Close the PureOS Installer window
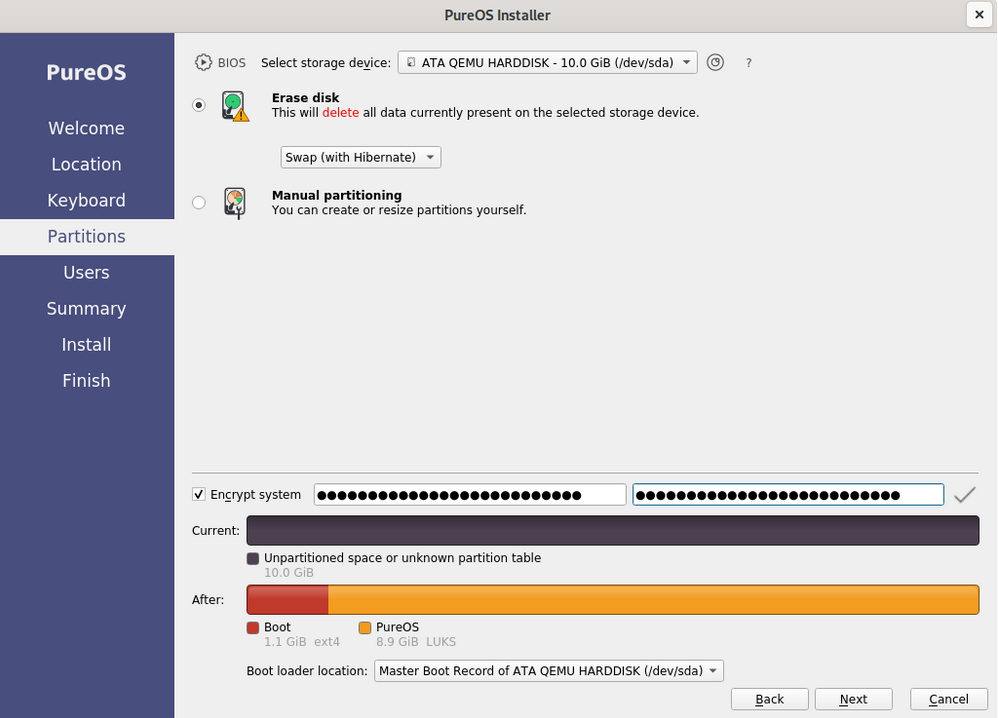Viewport: 998px width, 718px height. pyautogui.click(x=979, y=15)
